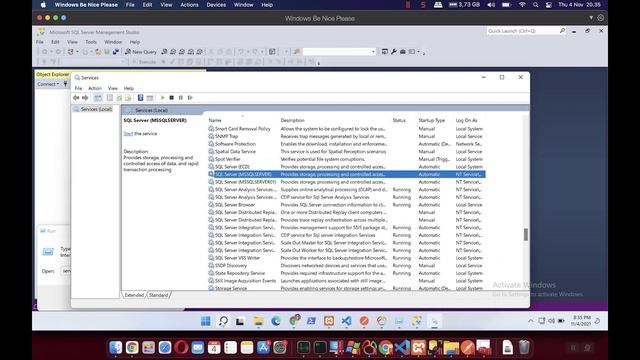Open the Services Help menu

129,88
